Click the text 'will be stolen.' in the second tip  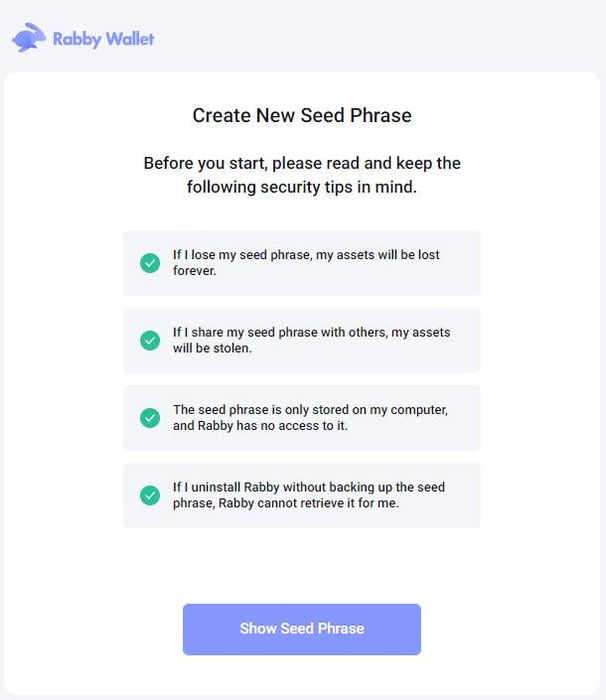coord(213,348)
